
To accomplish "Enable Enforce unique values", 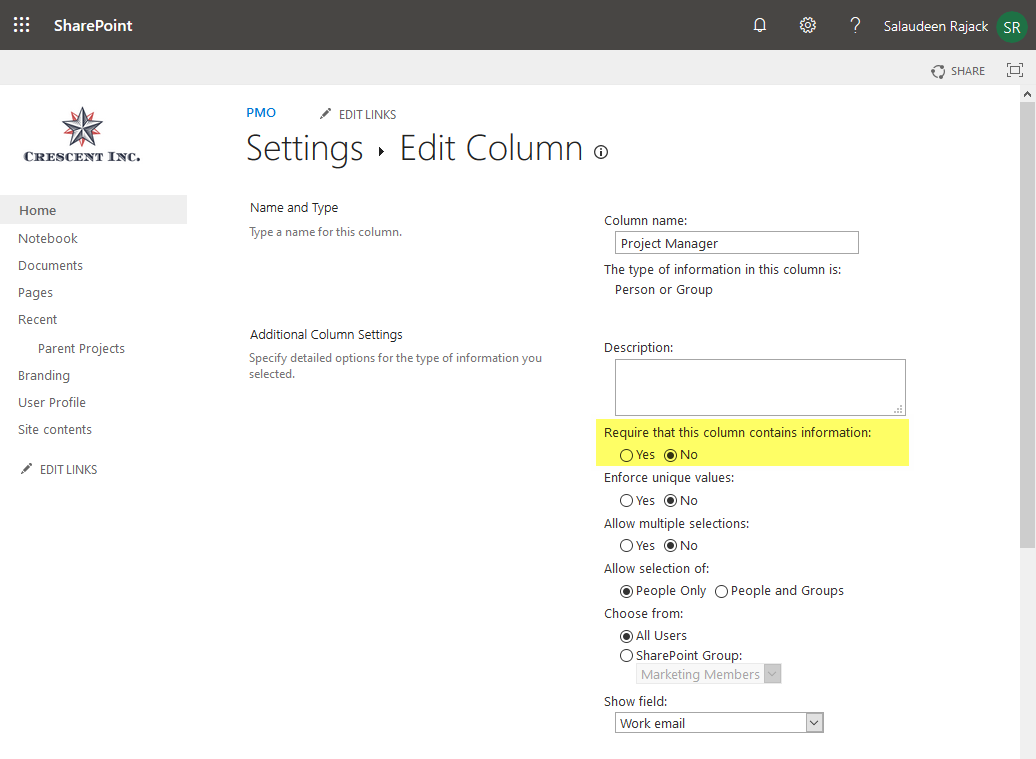I will tap(626, 500).
